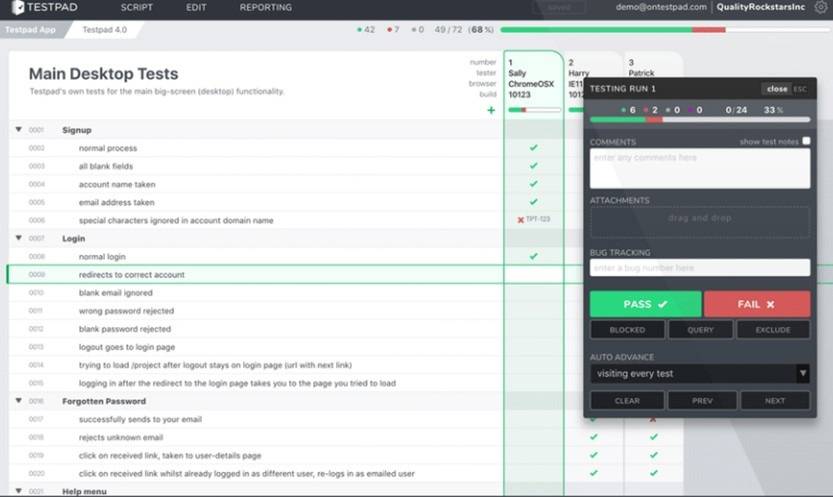833x497 pixels.
Task: Focus the comments text box
Action: [x=700, y=168]
